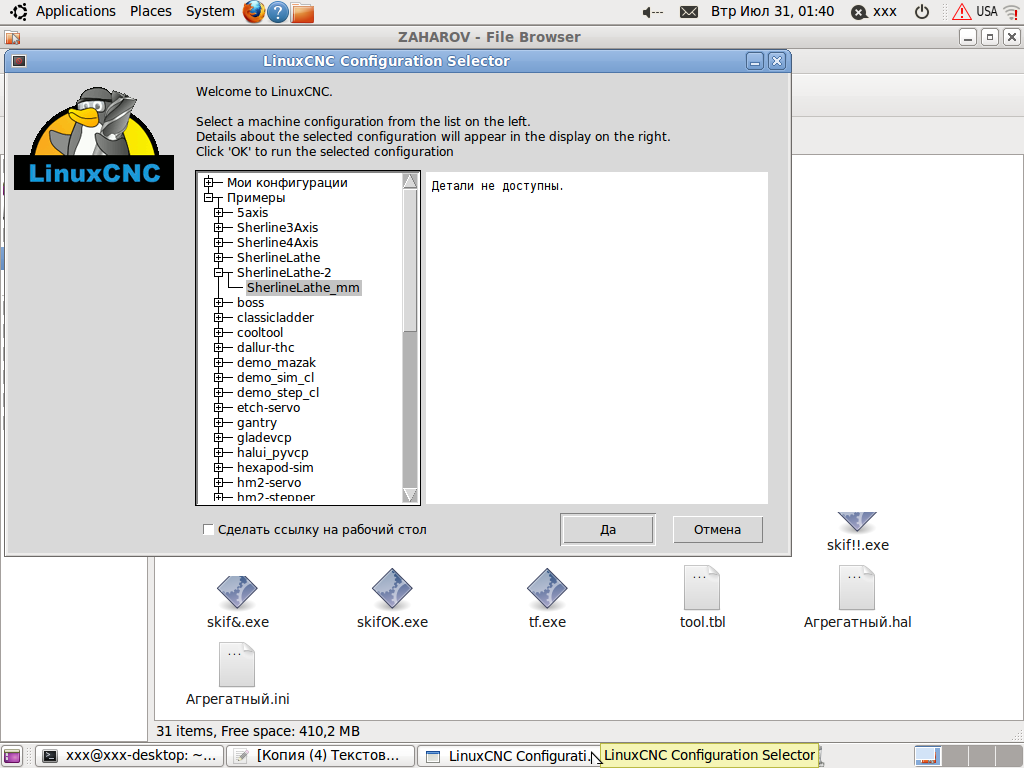Open the clock showing Втр Июл 31, 01:40

tap(773, 12)
